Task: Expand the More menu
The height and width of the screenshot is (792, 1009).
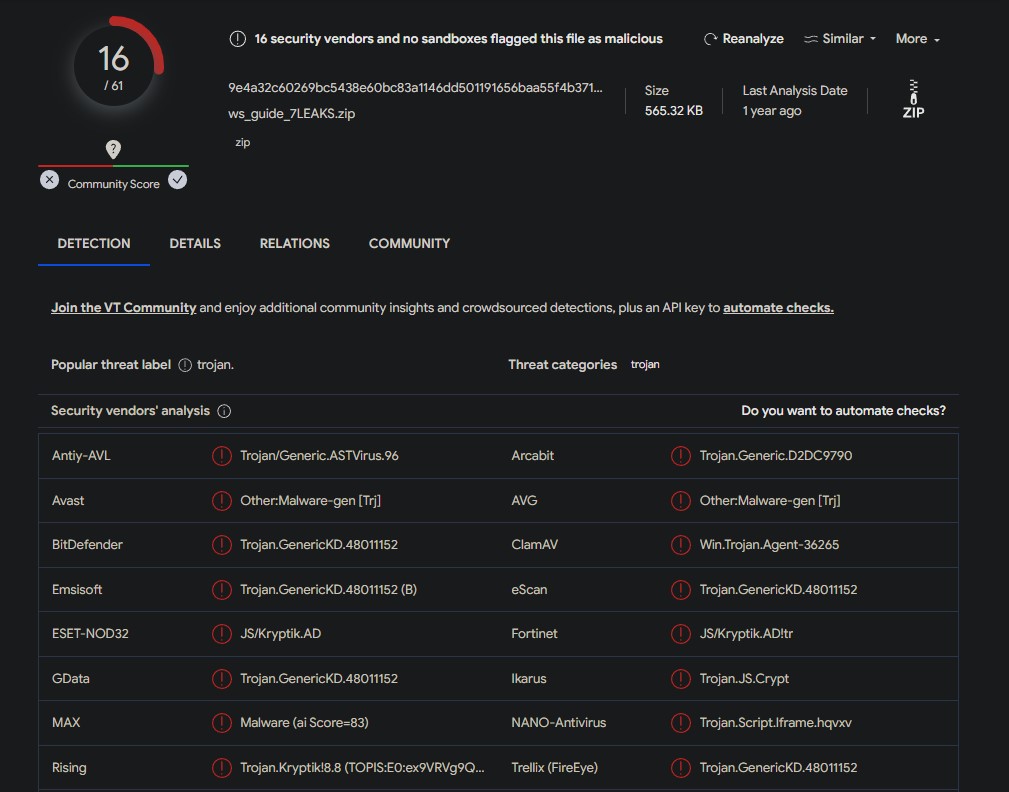Action: pos(918,39)
